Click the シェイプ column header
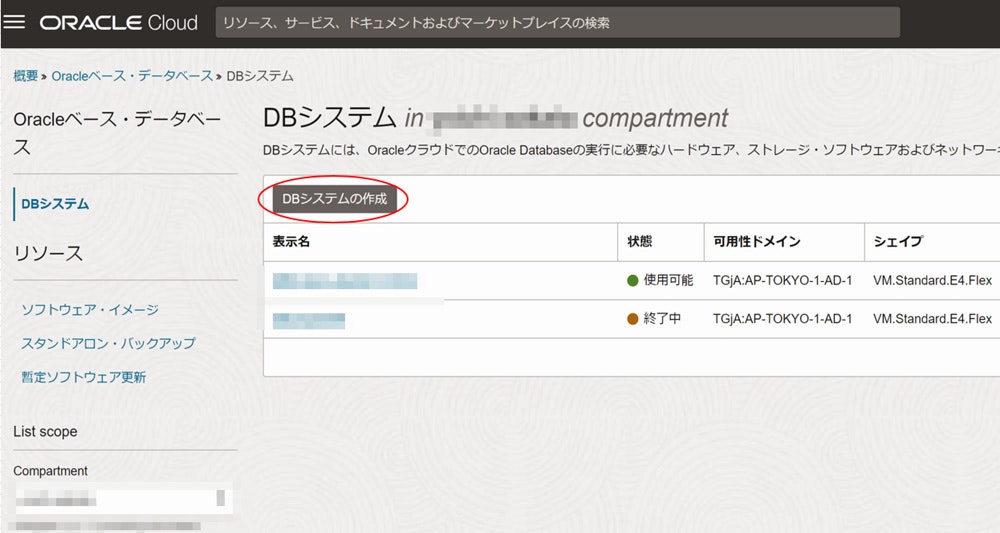 coord(898,242)
